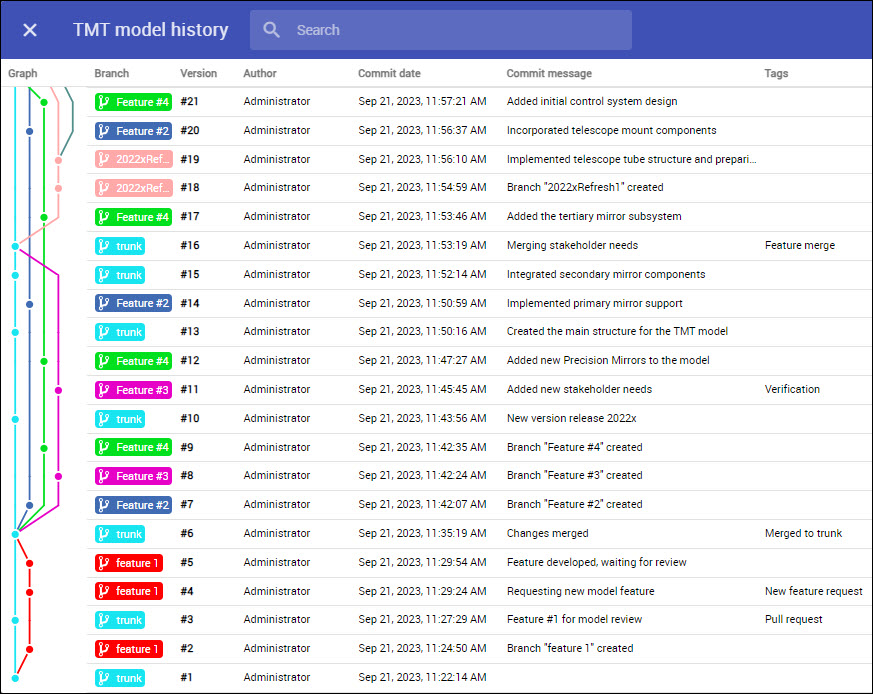873x694 pixels.
Task: Click the Feature #2 branch badge for version #14
Action: (x=133, y=303)
